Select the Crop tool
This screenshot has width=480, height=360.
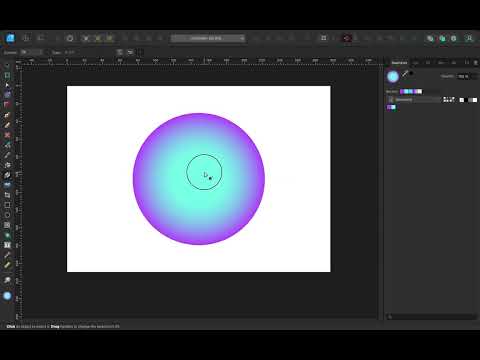(7, 195)
